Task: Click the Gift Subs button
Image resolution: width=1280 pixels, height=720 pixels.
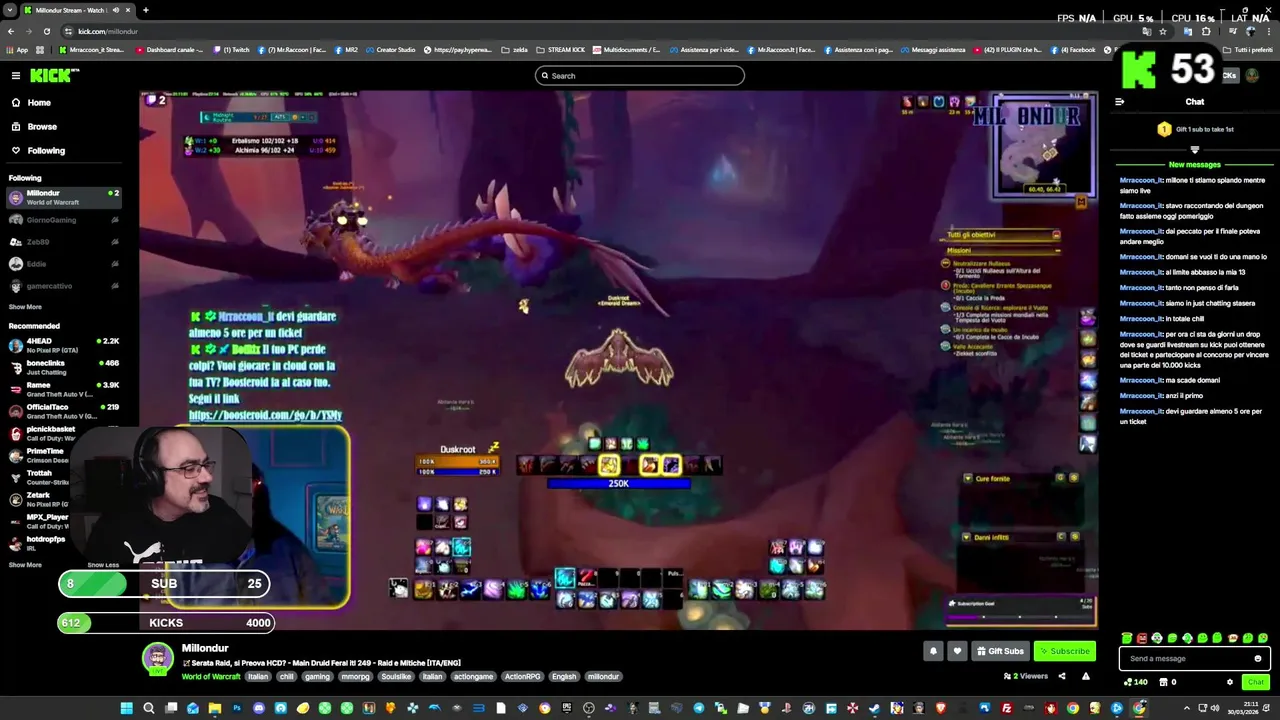Action: click(1000, 651)
